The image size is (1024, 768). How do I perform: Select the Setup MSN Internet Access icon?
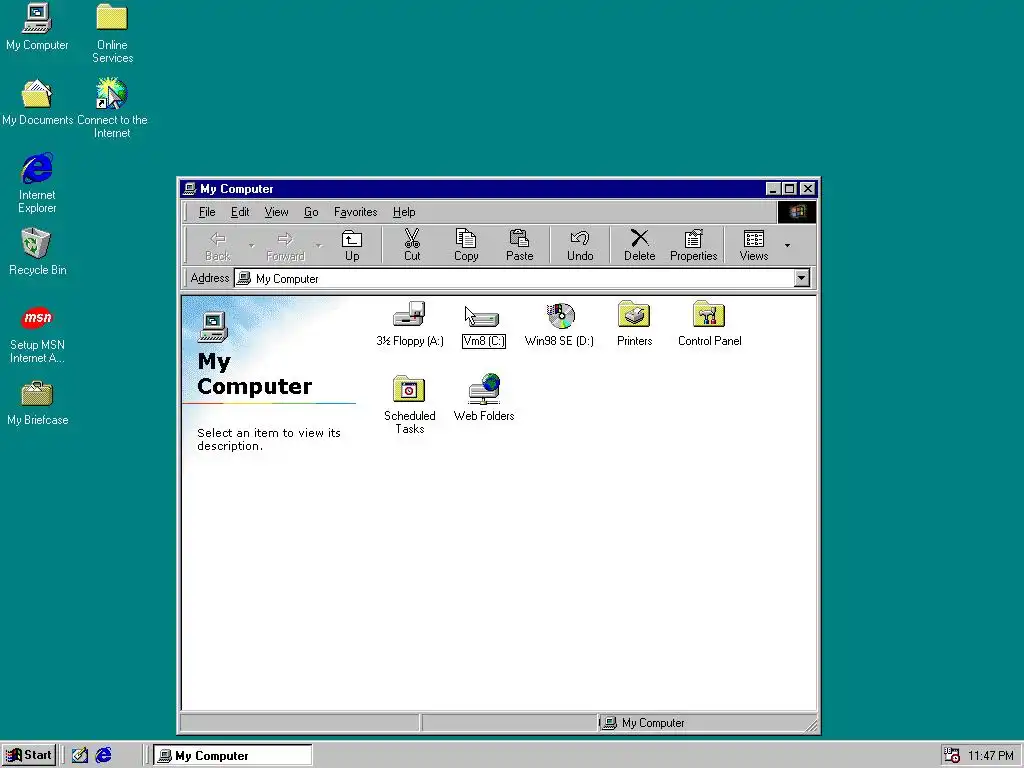click(x=37, y=333)
